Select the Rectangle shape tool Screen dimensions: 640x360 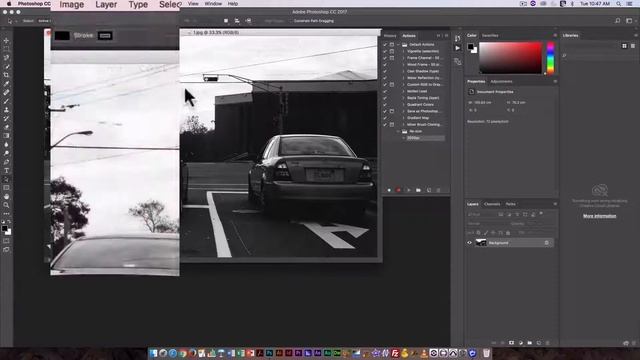pyautogui.click(x=6, y=188)
